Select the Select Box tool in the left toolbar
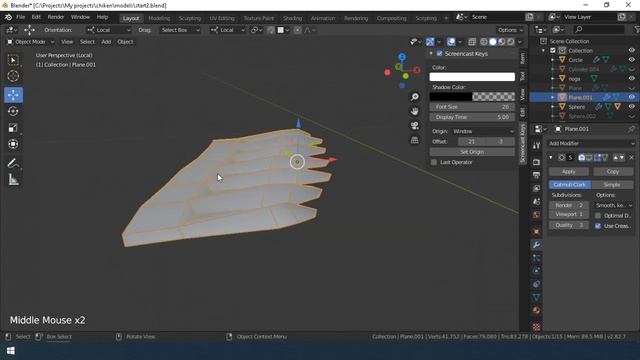The width and height of the screenshot is (640, 360). [13, 60]
